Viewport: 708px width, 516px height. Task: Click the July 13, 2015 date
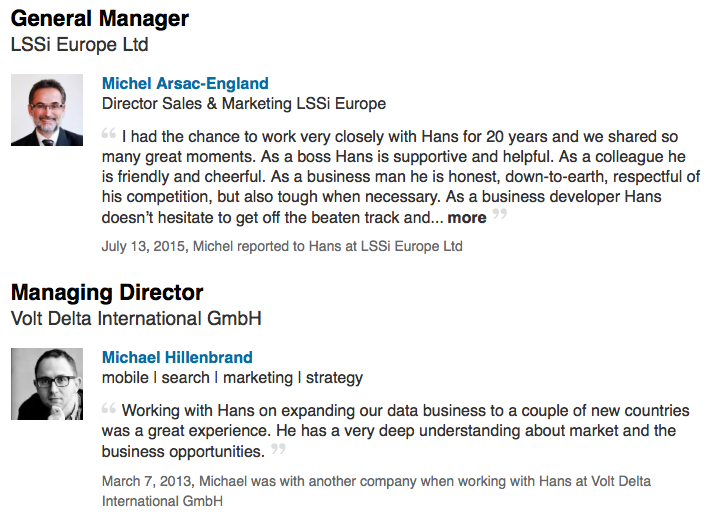click(144, 245)
